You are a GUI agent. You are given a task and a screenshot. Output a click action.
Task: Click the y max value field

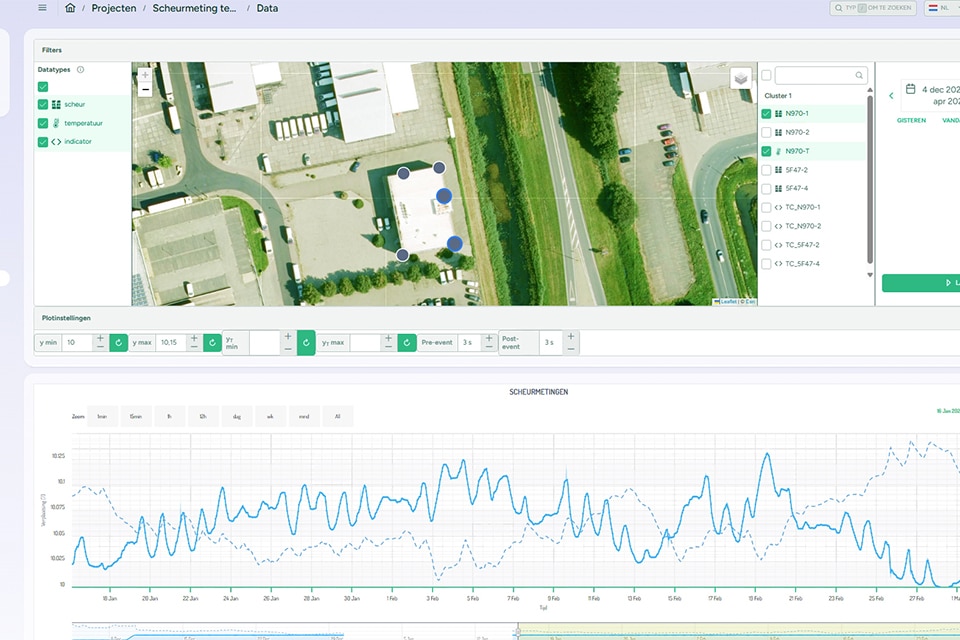pyautogui.click(x=173, y=342)
